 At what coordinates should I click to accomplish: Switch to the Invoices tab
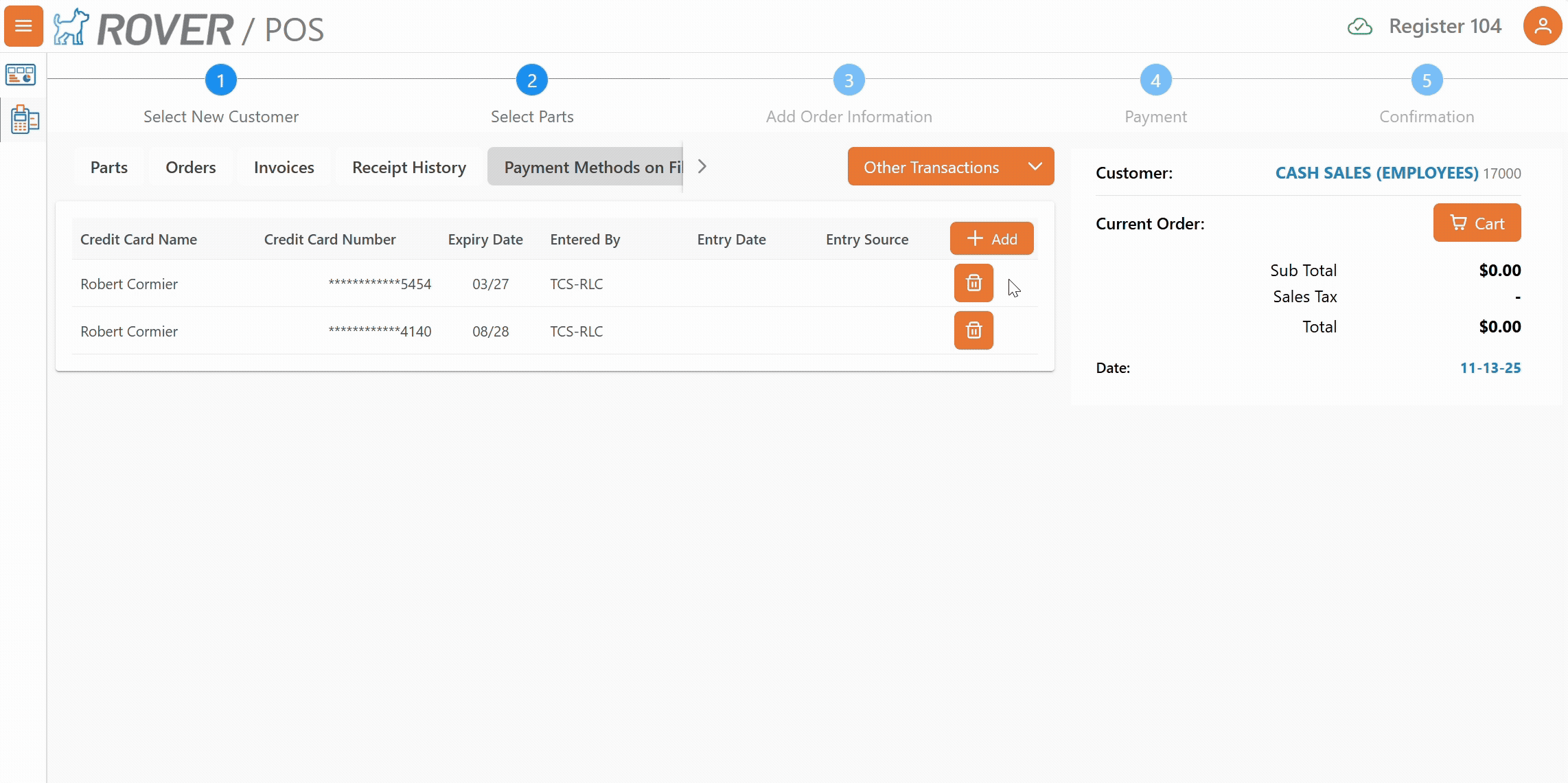pyautogui.click(x=283, y=166)
